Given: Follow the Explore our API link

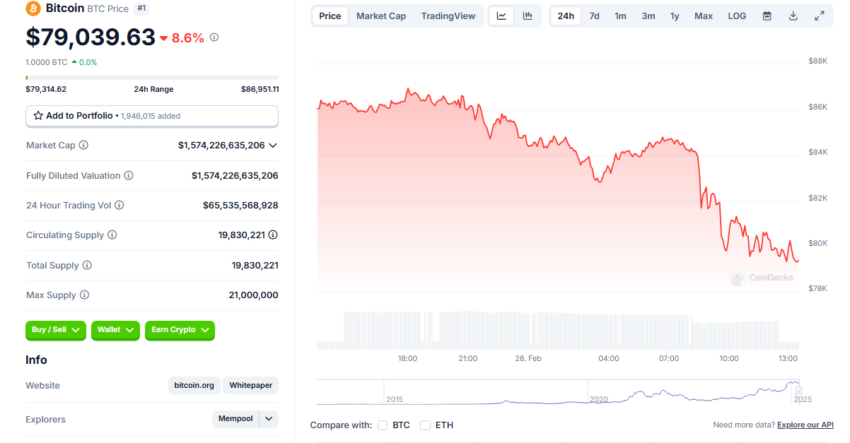Looking at the screenshot, I should (805, 425).
